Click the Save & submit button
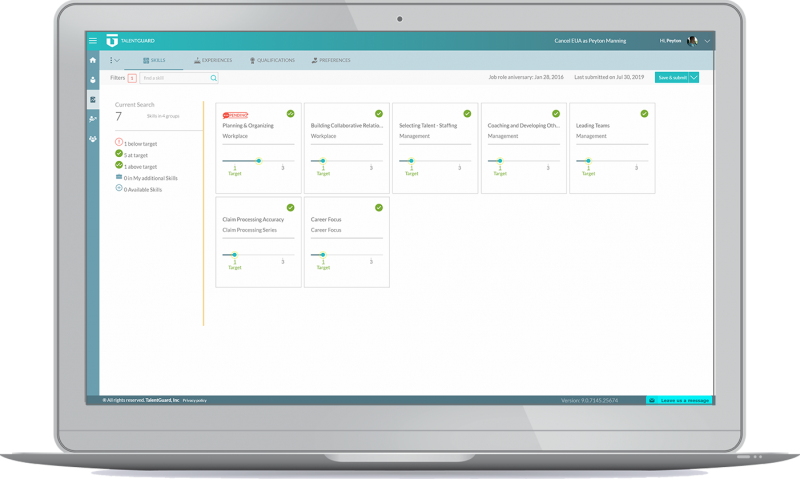 coord(672,78)
